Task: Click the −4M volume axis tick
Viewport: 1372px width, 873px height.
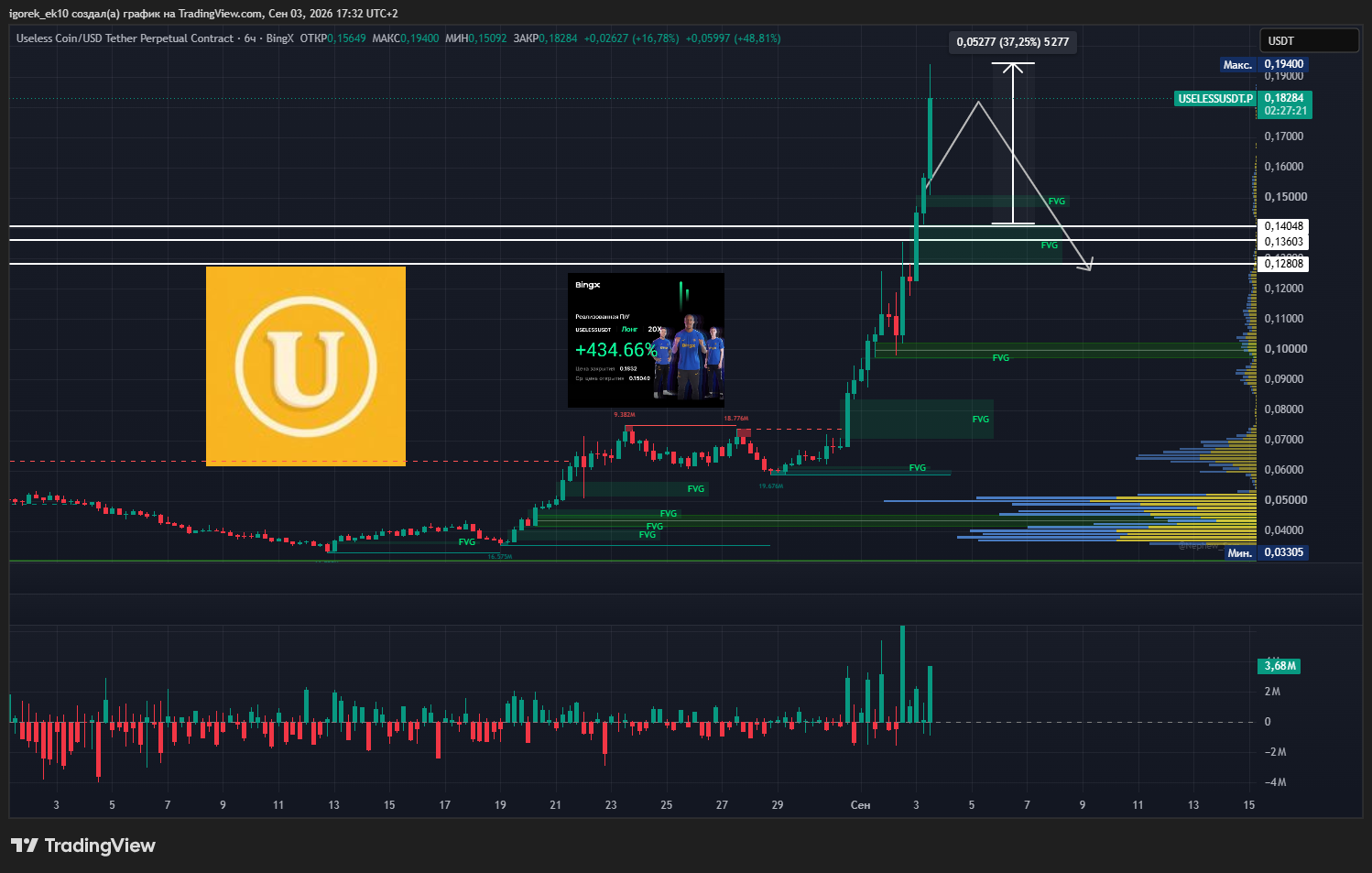Action: [1276, 782]
